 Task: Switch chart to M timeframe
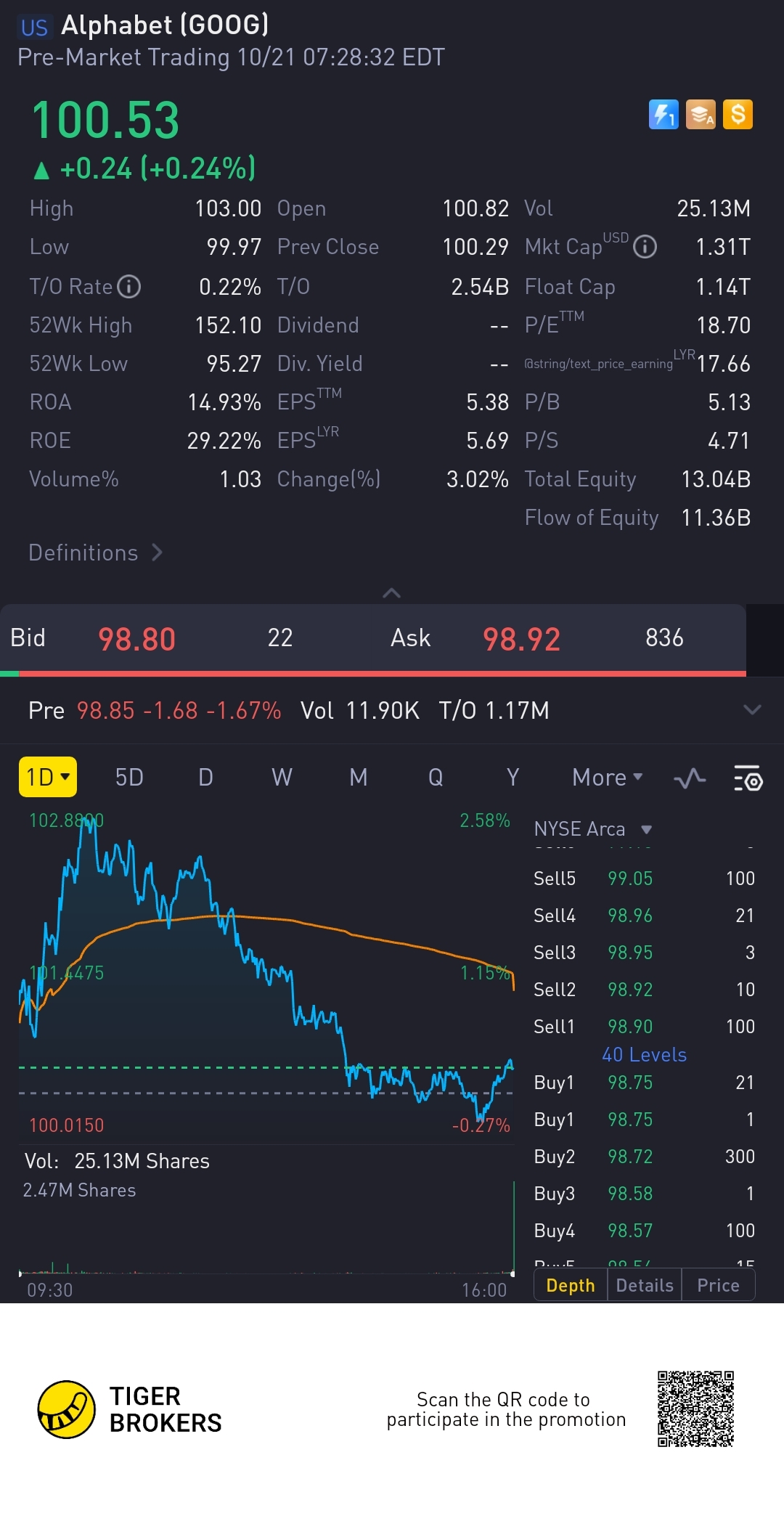coord(358,778)
